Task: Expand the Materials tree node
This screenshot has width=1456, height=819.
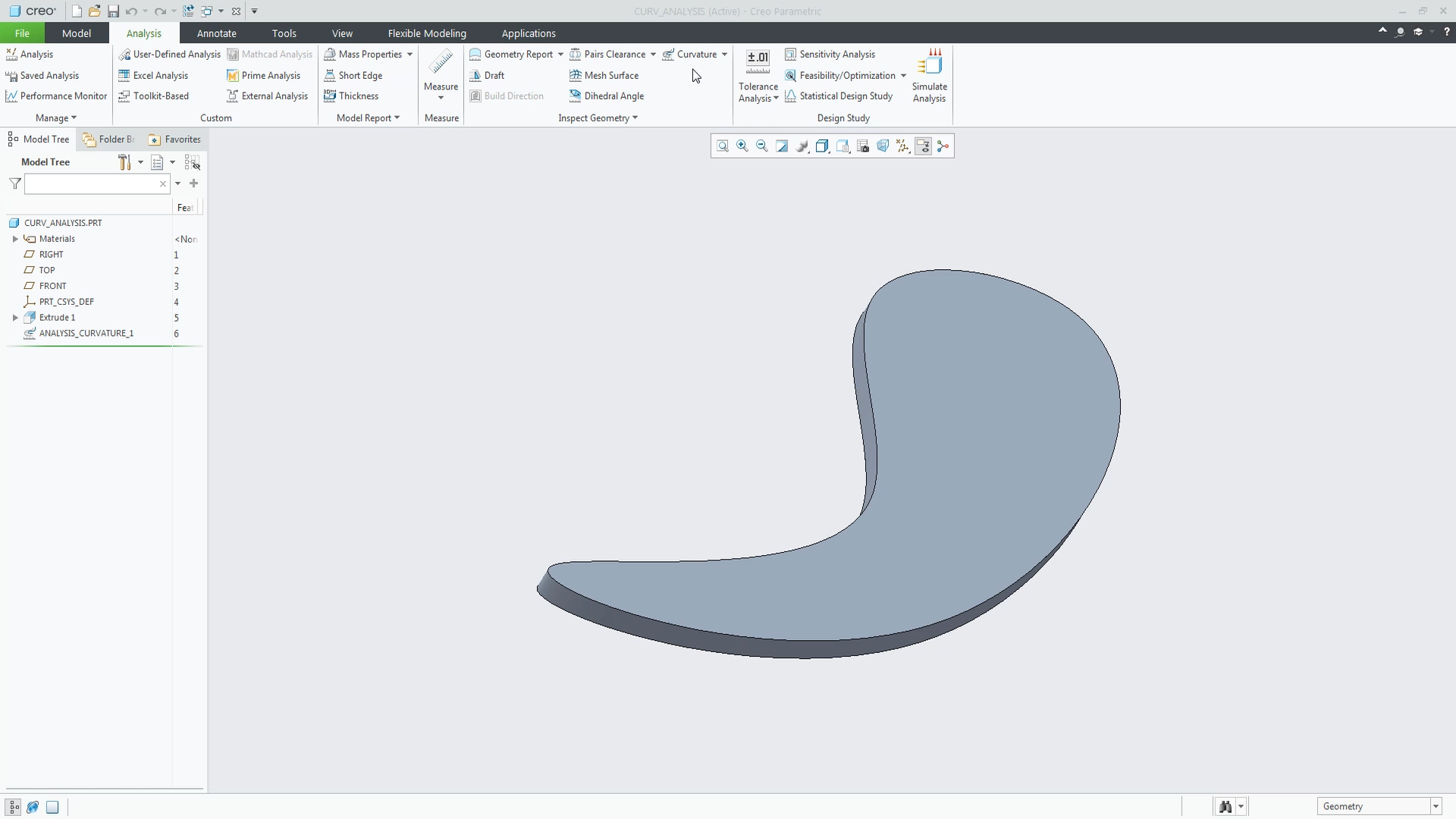Action: (x=15, y=239)
